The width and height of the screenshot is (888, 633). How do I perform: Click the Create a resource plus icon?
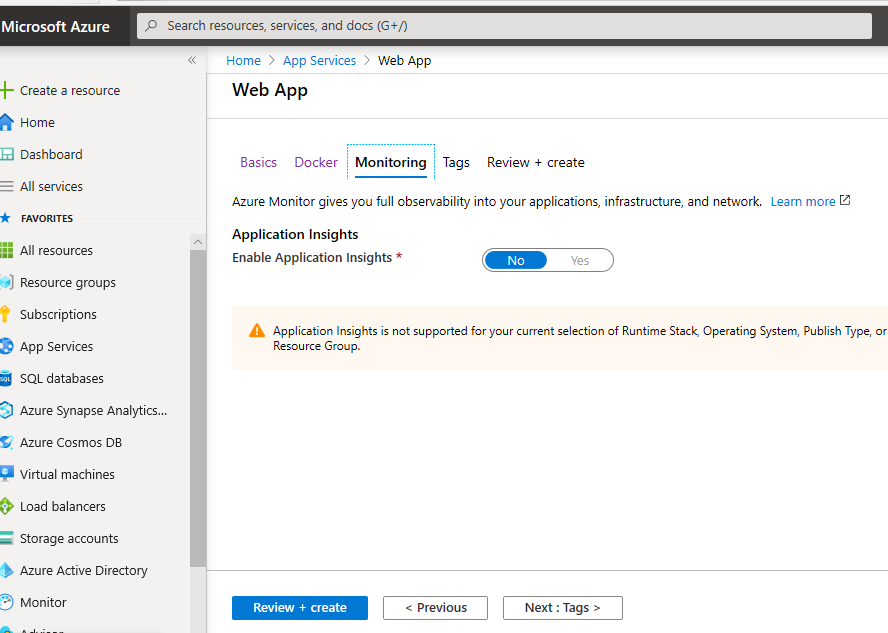(6, 90)
